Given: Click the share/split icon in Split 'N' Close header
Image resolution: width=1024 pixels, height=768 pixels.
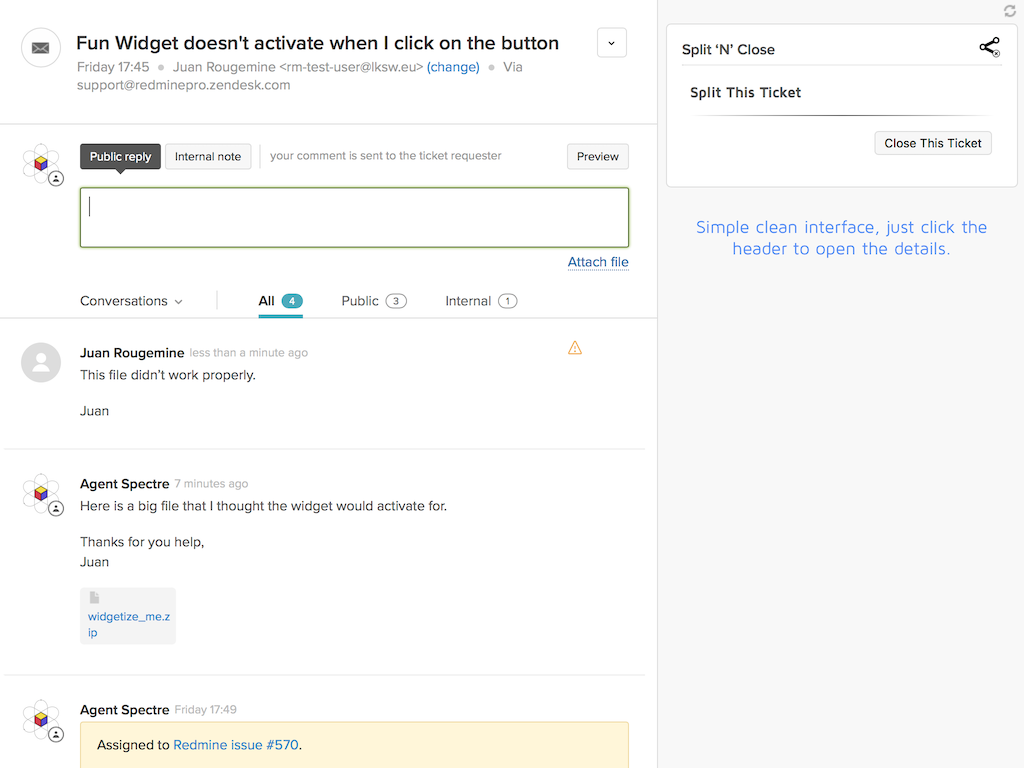Looking at the screenshot, I should pyautogui.click(x=988, y=47).
